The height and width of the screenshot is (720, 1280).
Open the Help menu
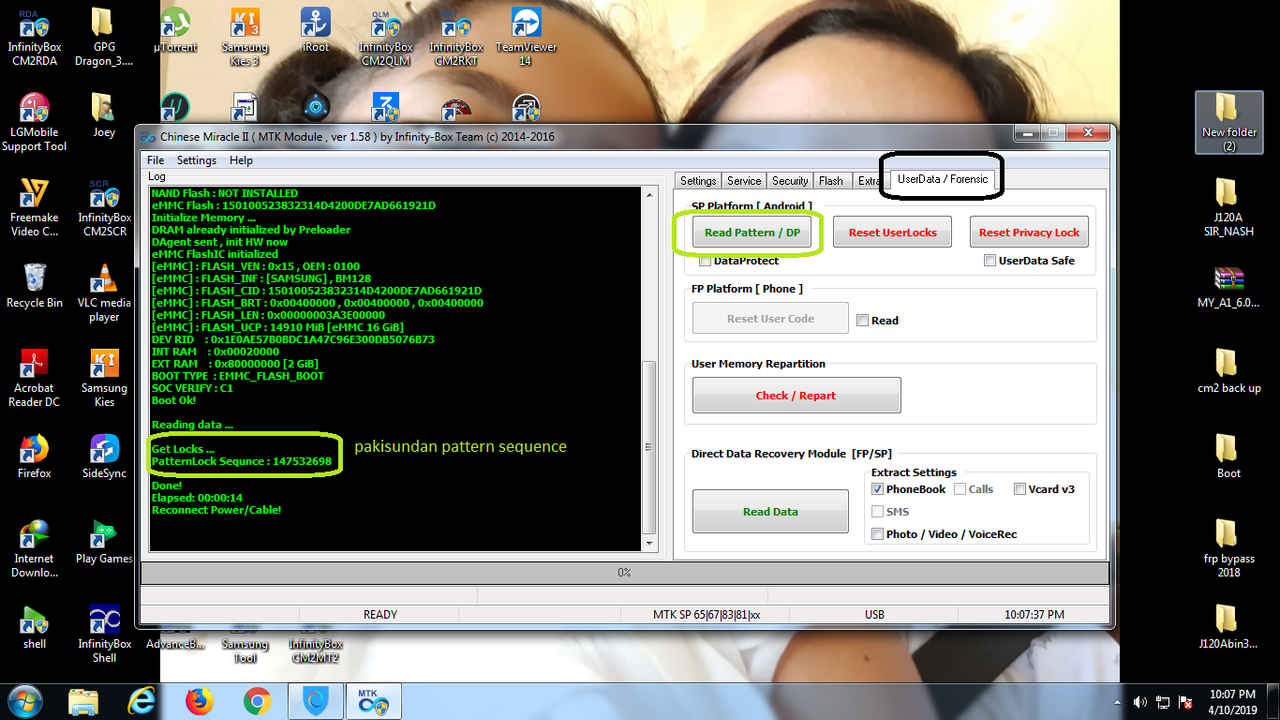(241, 160)
